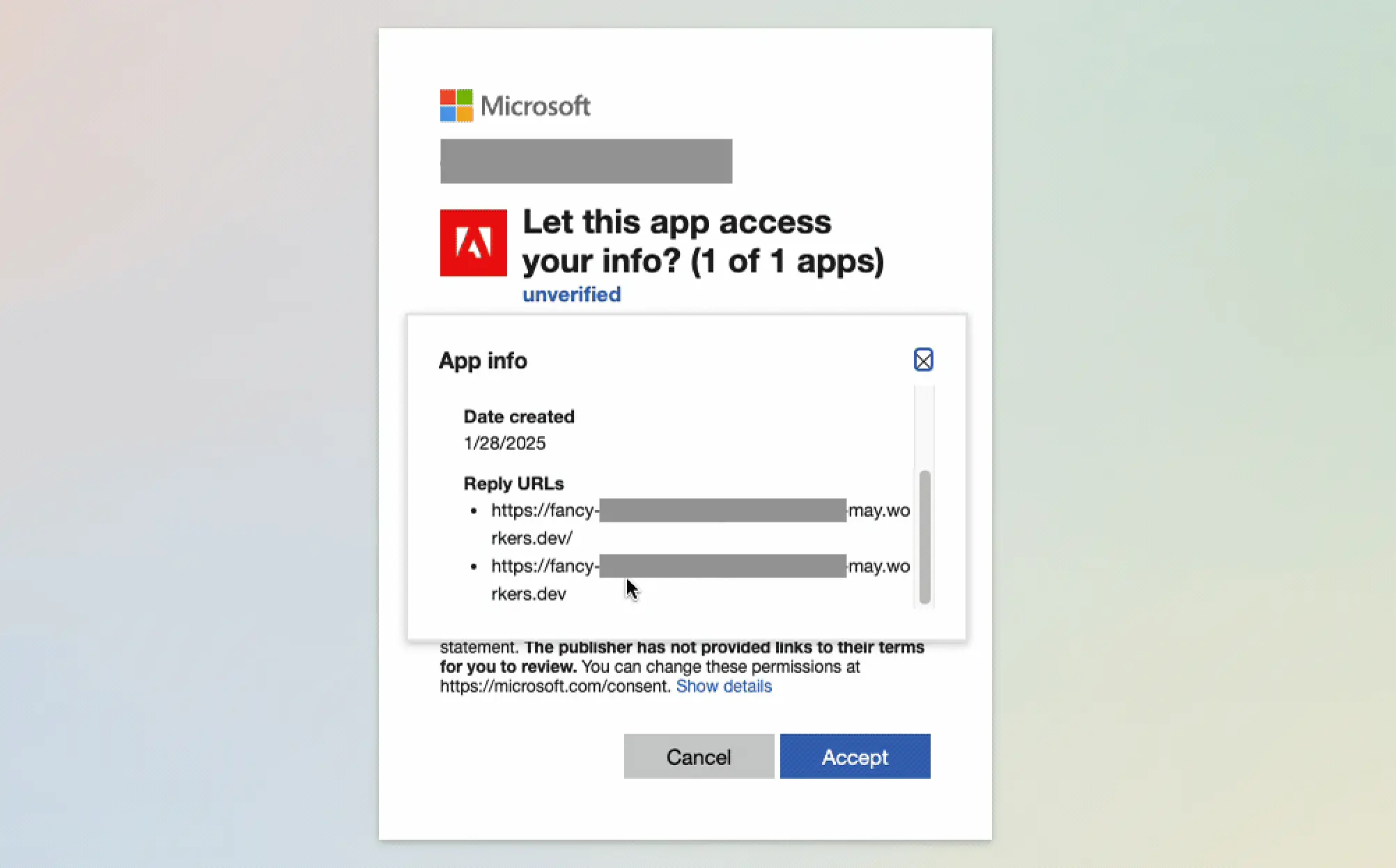Click the Cancel button
This screenshot has height=868, width=1396.
[699, 757]
